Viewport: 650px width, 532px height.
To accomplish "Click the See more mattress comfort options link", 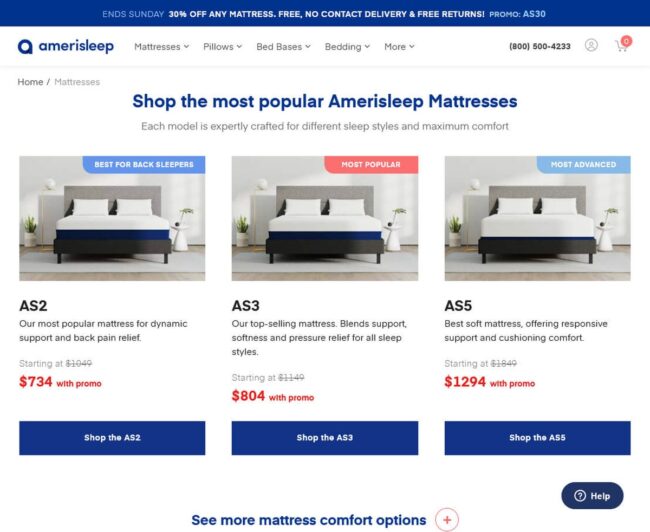I will [308, 520].
